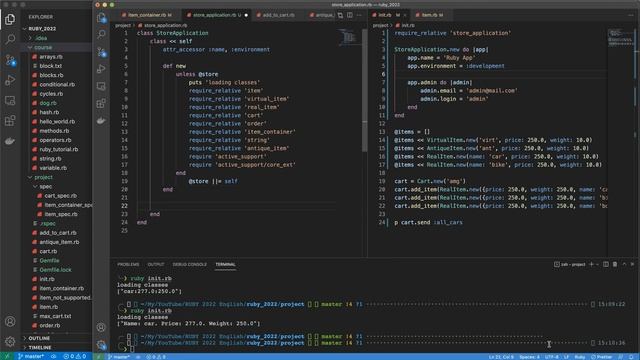Expand the OUTLINE section
Viewport: 640px width, 360px height.
(x=39, y=338)
